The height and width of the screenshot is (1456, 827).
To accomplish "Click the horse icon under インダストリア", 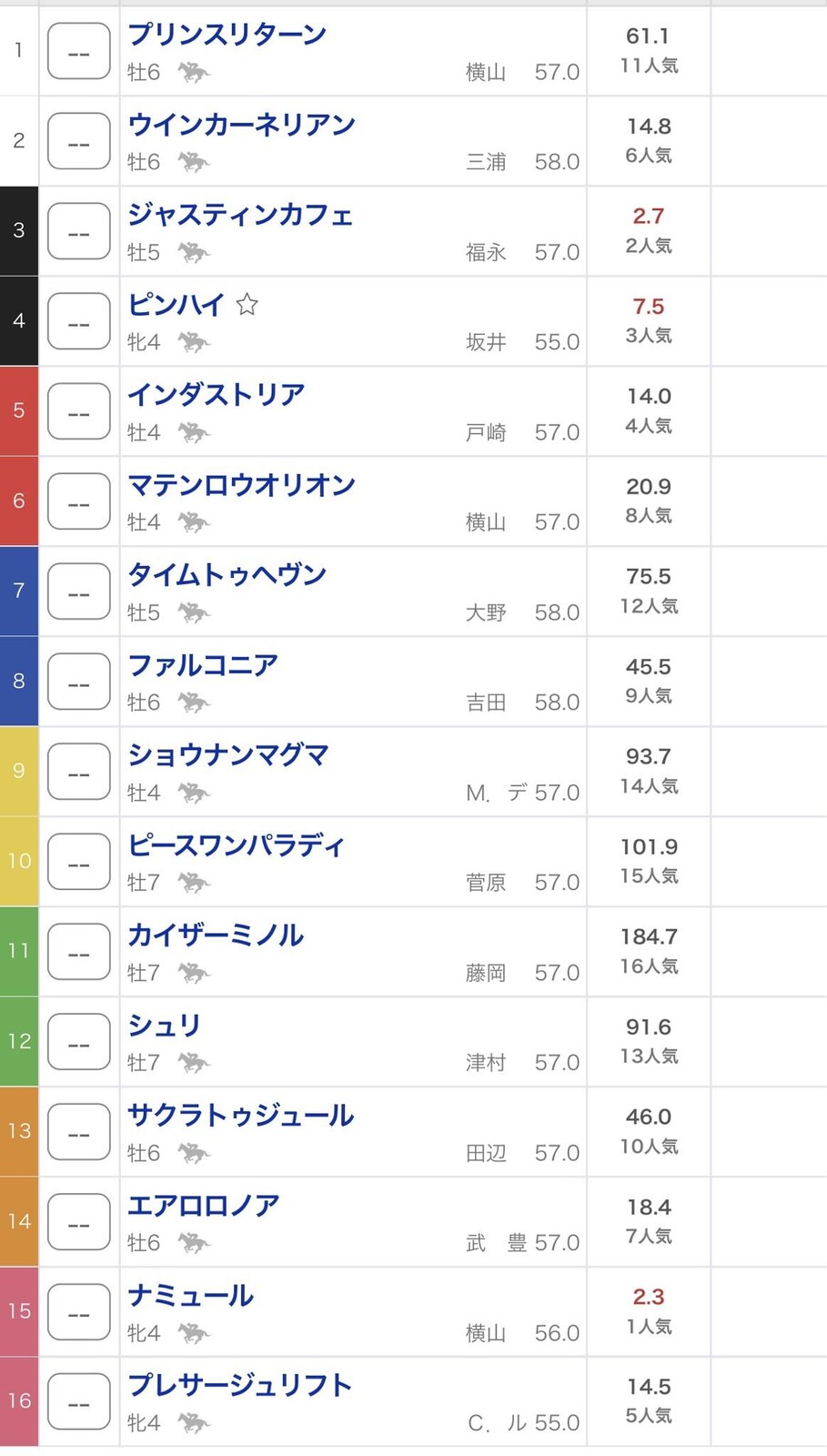I will 194,432.
